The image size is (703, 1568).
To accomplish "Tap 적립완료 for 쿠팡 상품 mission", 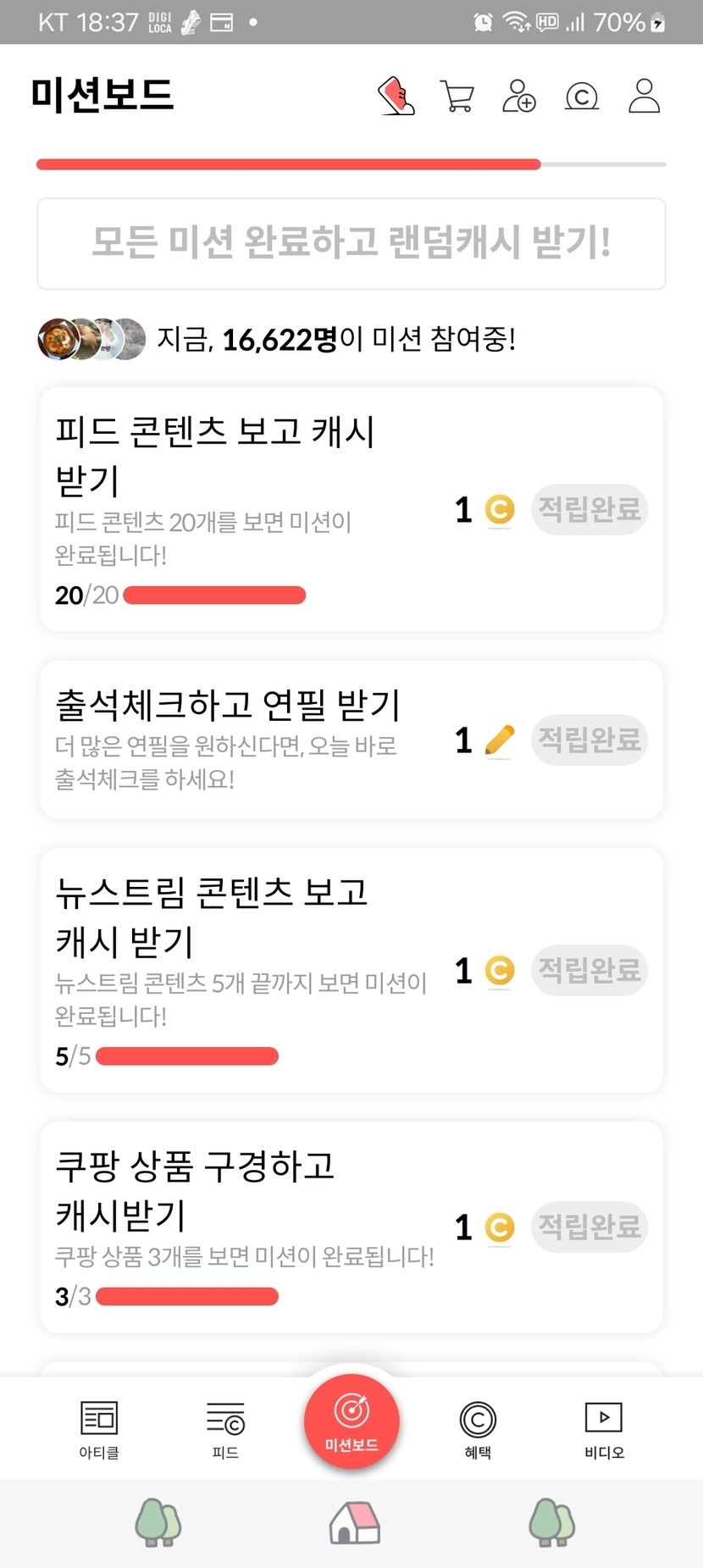I will (x=590, y=1227).
